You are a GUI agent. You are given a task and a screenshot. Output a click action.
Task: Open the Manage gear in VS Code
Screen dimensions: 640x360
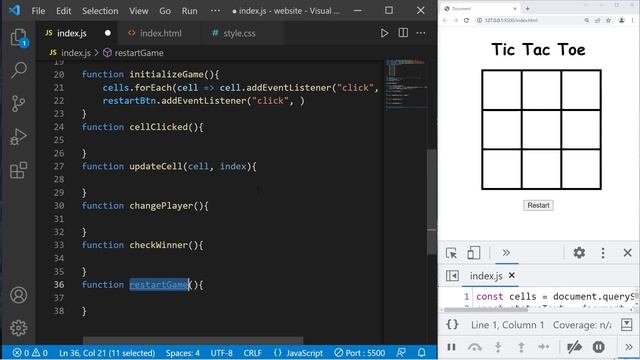point(19,328)
